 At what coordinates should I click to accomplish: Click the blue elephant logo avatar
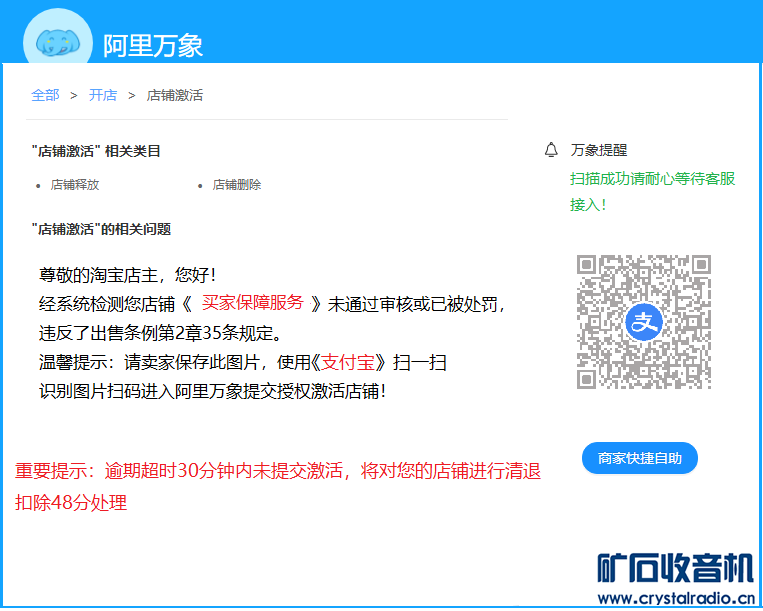pos(58,38)
